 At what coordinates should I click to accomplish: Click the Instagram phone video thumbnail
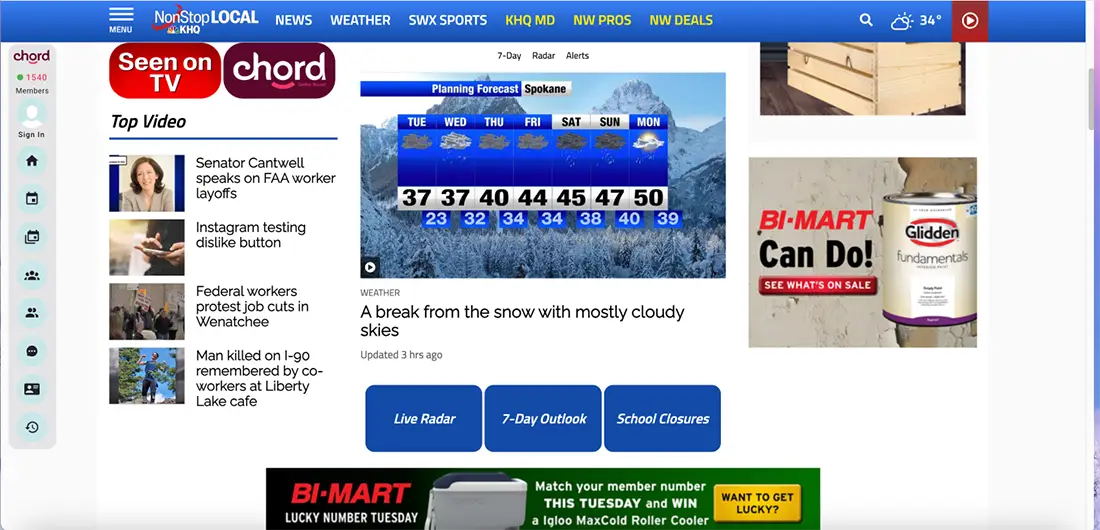tap(147, 247)
